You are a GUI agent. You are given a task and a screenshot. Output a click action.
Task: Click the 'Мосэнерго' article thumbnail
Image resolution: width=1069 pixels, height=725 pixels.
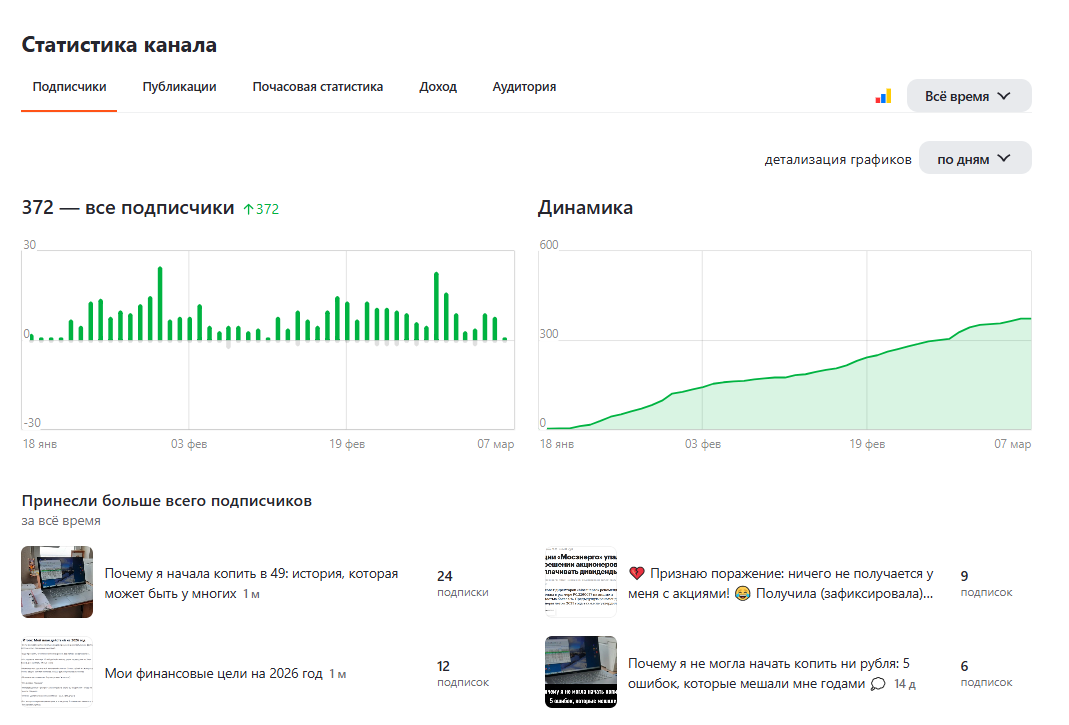pyautogui.click(x=581, y=581)
